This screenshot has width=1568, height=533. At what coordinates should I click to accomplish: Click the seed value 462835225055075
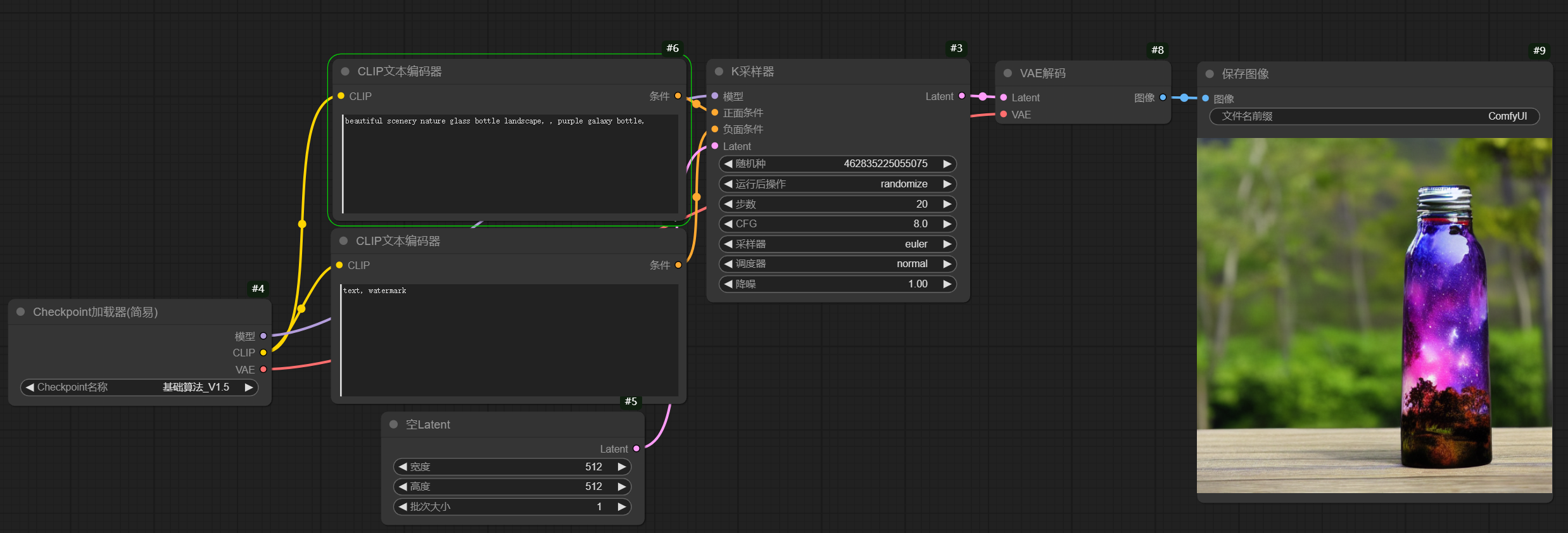[x=885, y=163]
